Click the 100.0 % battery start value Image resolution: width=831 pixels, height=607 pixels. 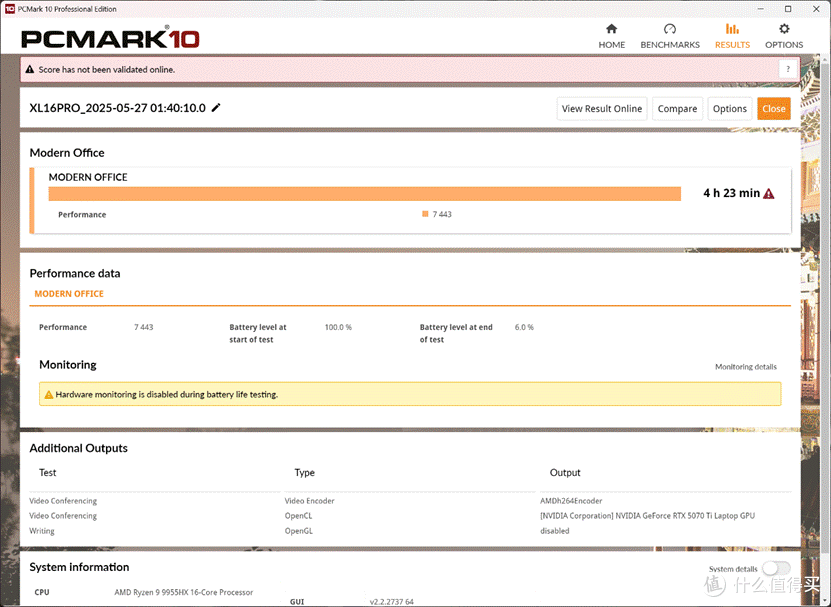click(x=338, y=328)
